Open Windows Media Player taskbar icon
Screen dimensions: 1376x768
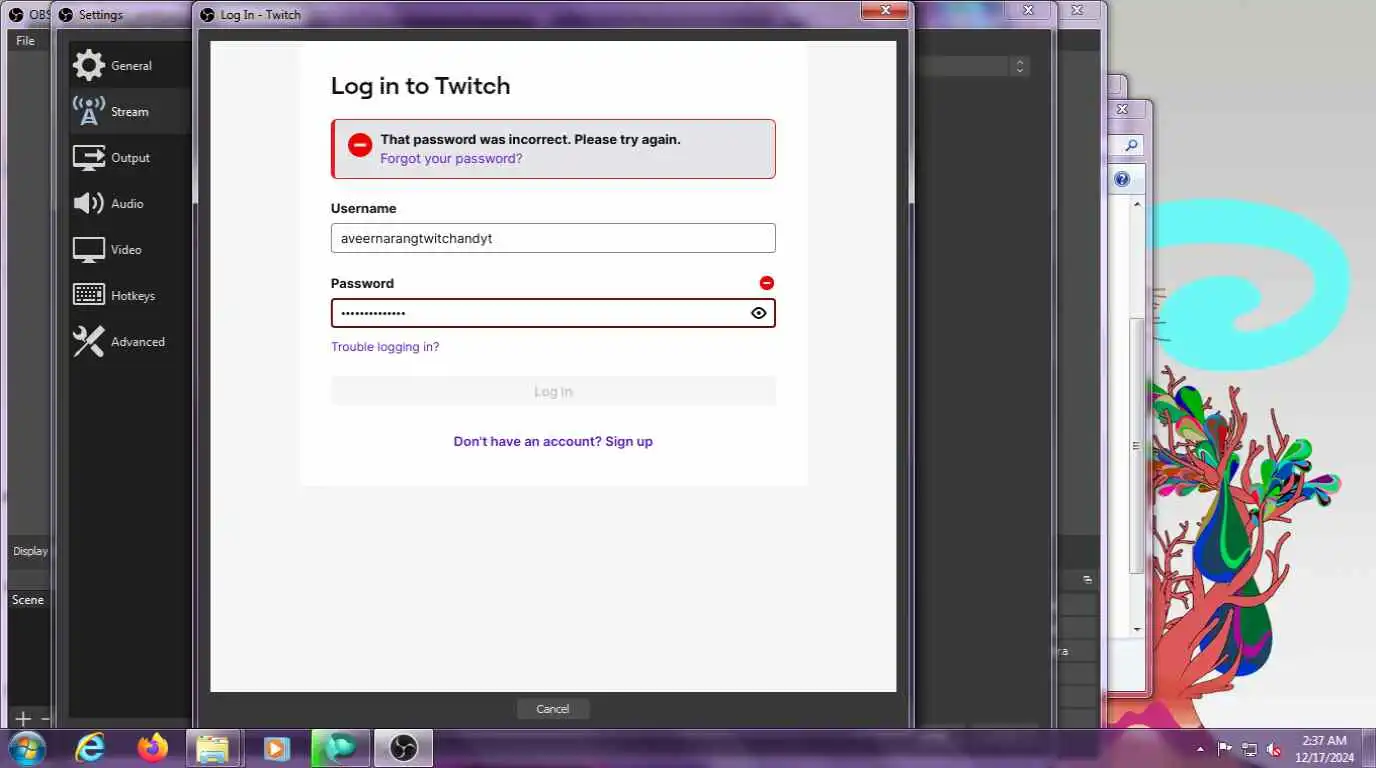(276, 748)
